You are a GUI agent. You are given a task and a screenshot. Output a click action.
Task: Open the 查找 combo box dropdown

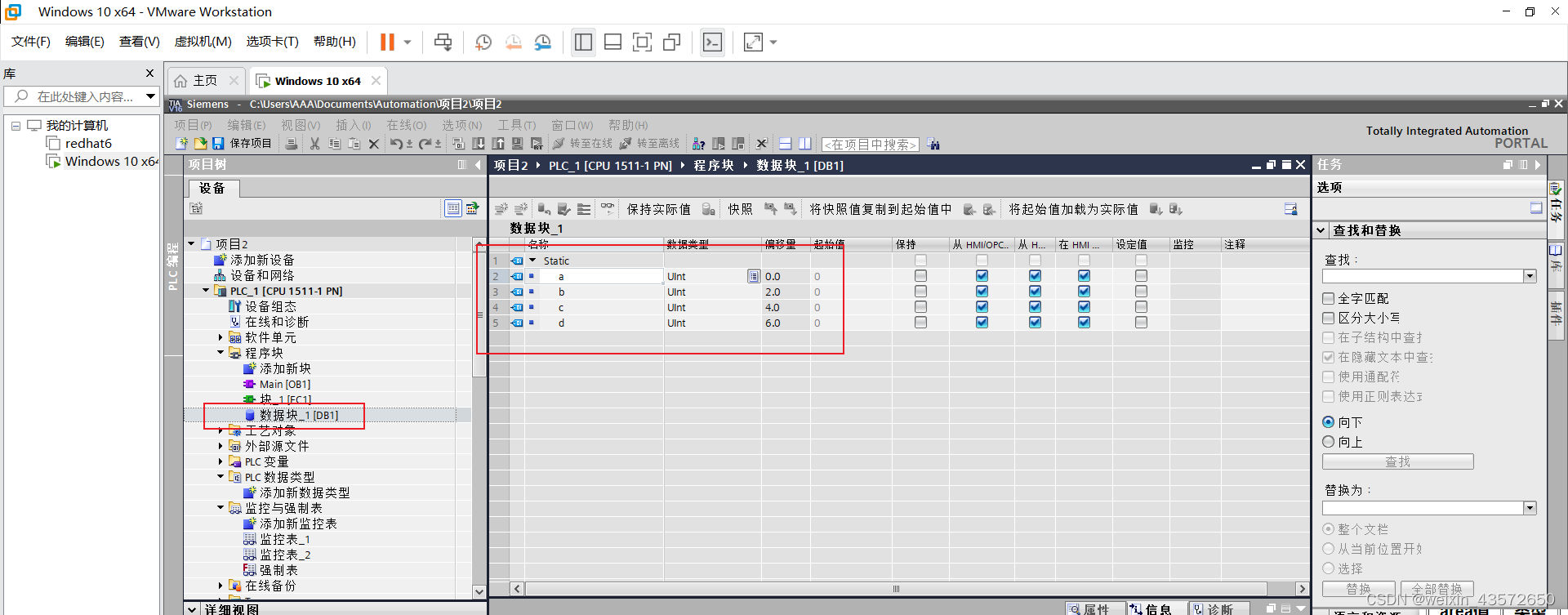[1530, 276]
